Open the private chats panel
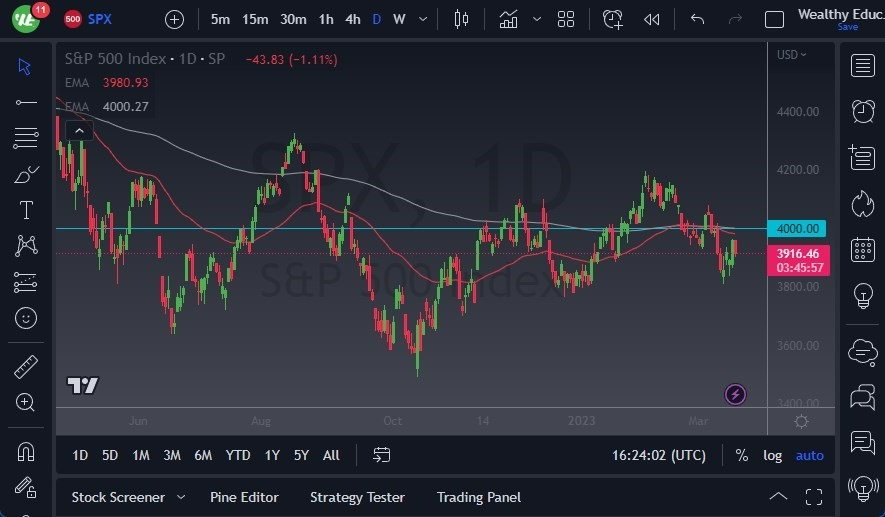The image size is (885, 517). point(862,397)
